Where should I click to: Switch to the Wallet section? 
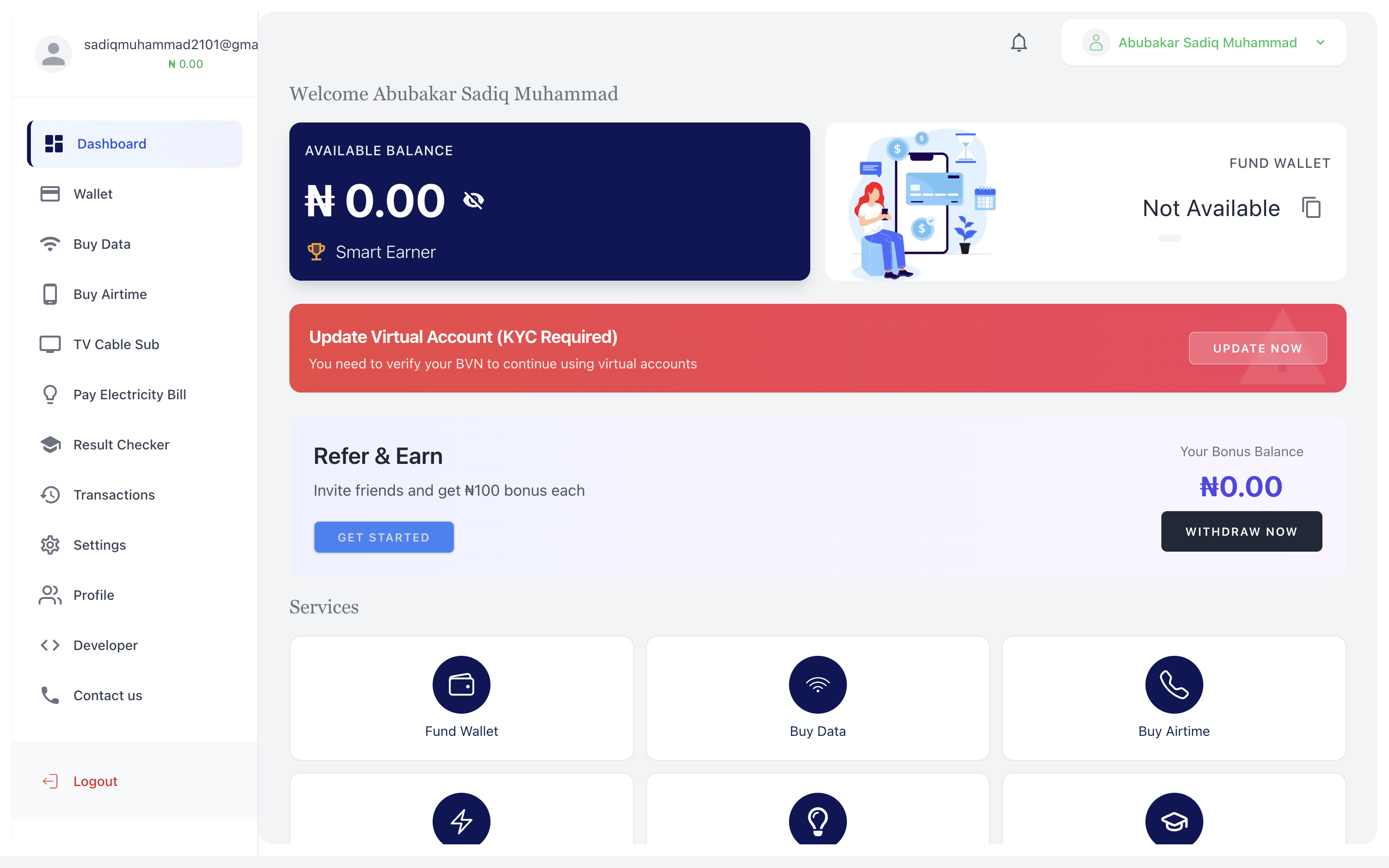click(93, 193)
